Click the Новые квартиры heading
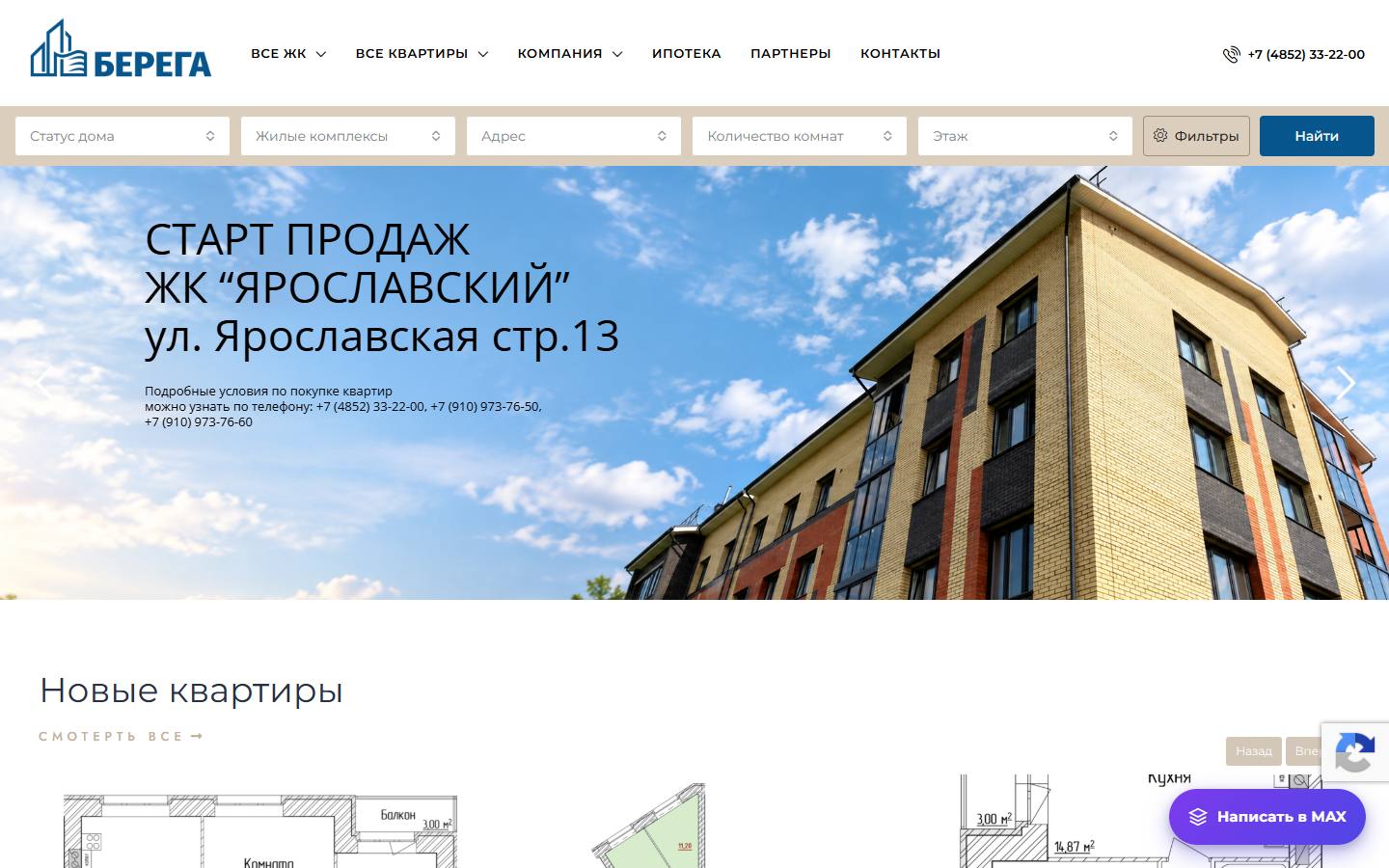Image resolution: width=1389 pixels, height=868 pixels. 191,691
